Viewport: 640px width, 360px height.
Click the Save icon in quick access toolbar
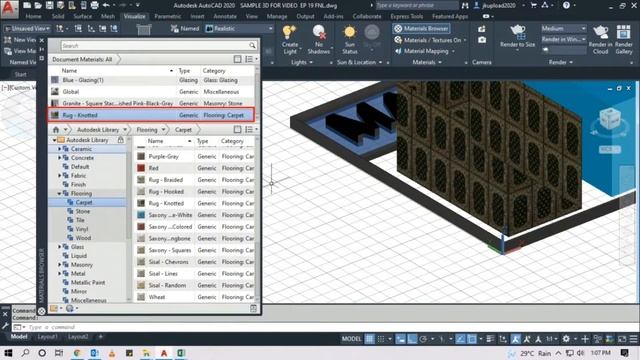[49, 5]
